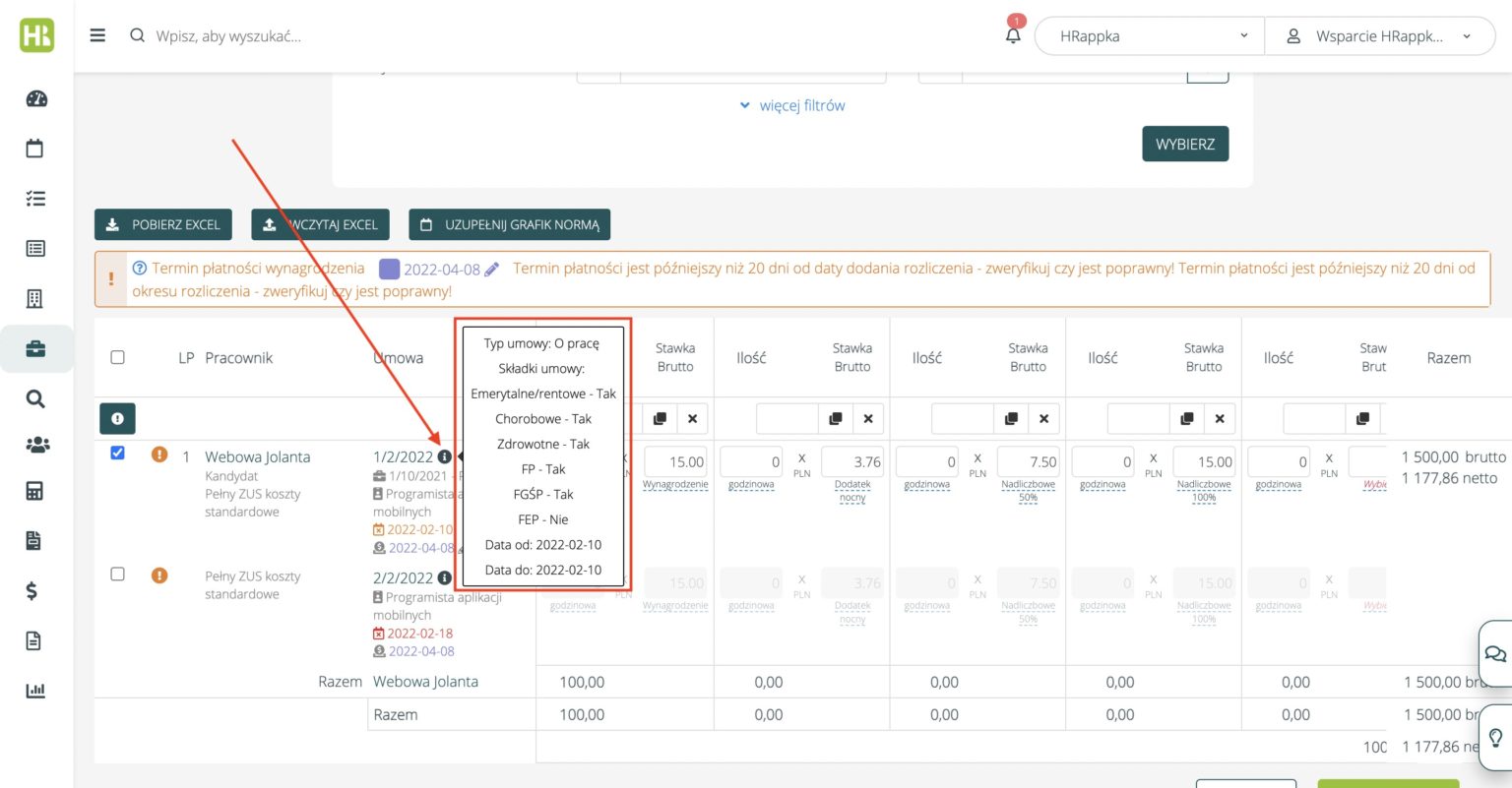Open the calendar sidebar icon
This screenshot has width=1512, height=788.
[x=35, y=149]
